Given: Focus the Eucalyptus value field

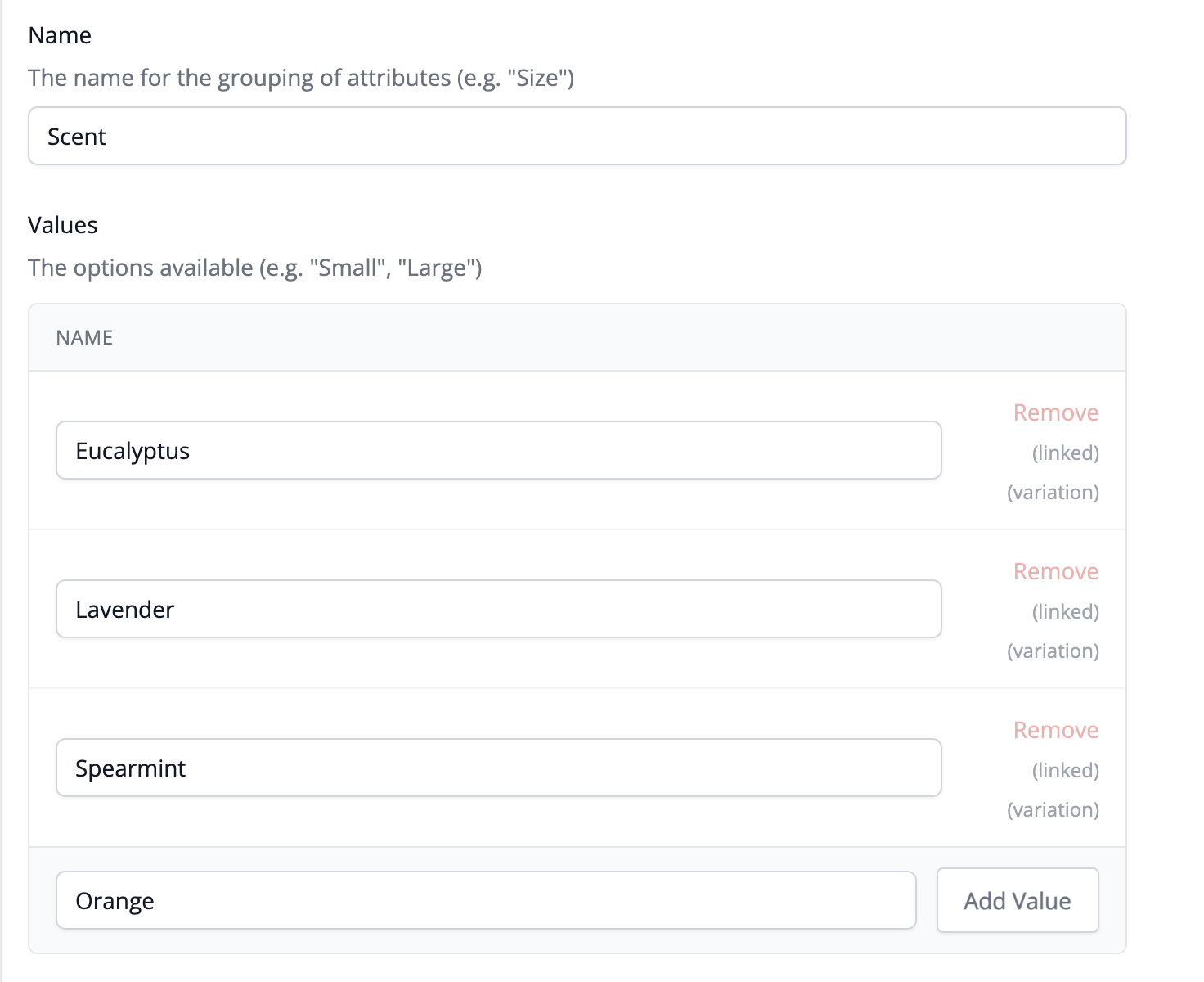Looking at the screenshot, I should coord(499,450).
